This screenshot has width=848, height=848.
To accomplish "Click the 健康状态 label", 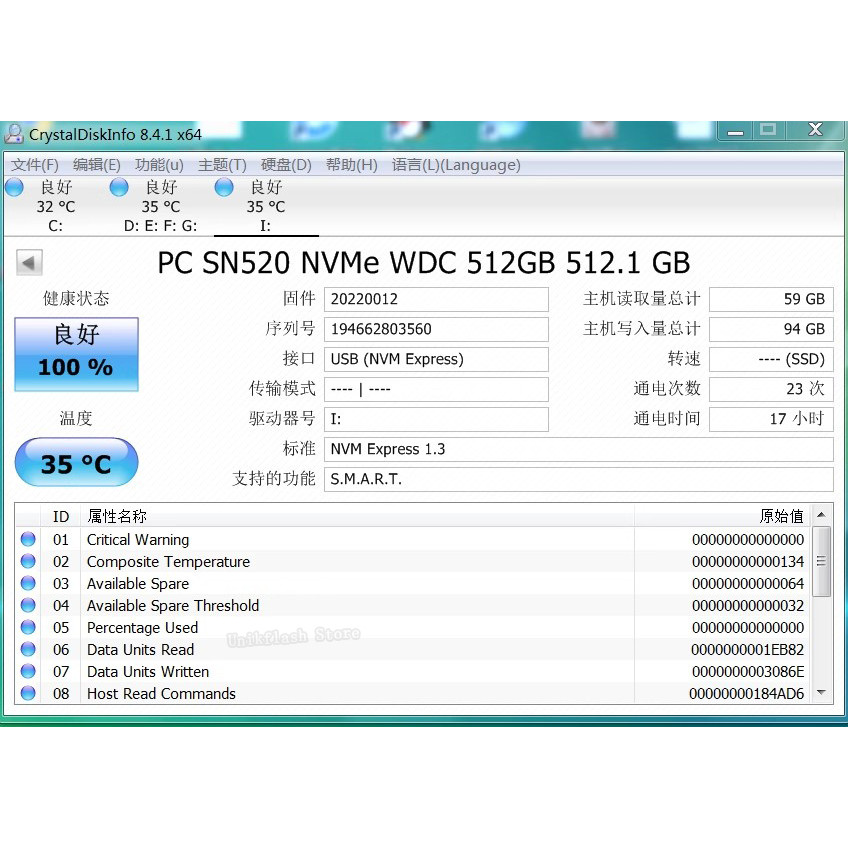I will click(x=76, y=299).
